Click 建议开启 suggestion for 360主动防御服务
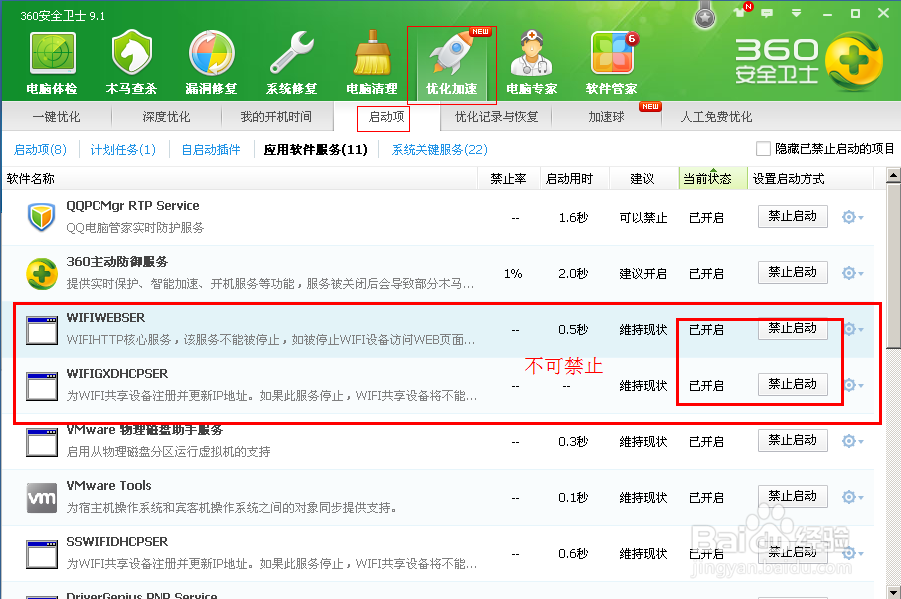Screen dimensions: 901x599 (x=643, y=274)
